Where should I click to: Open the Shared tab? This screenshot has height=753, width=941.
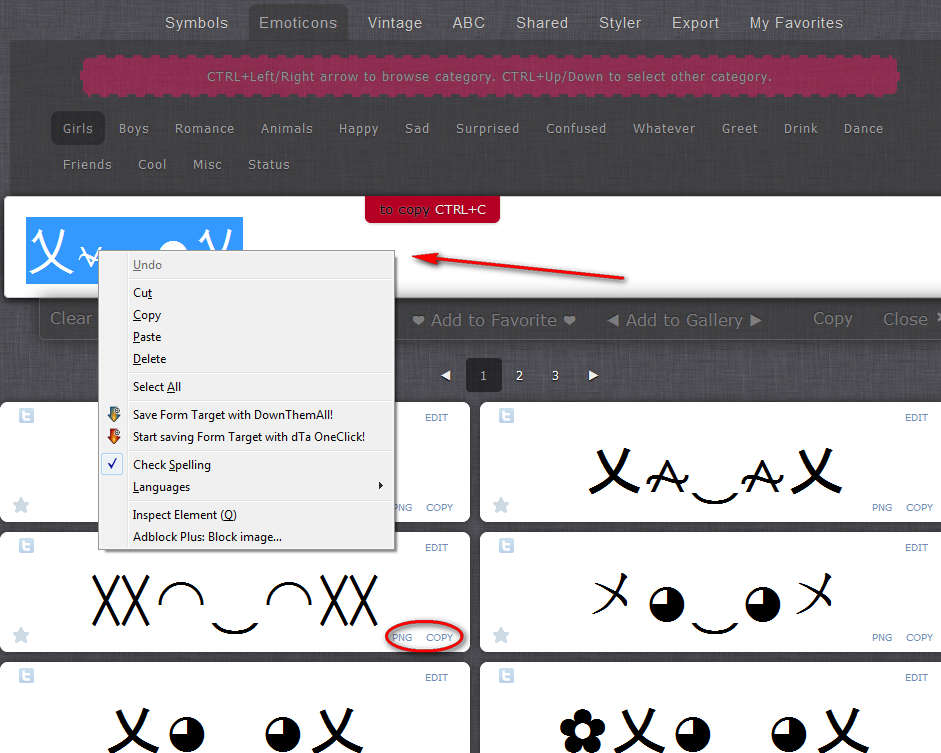542,23
